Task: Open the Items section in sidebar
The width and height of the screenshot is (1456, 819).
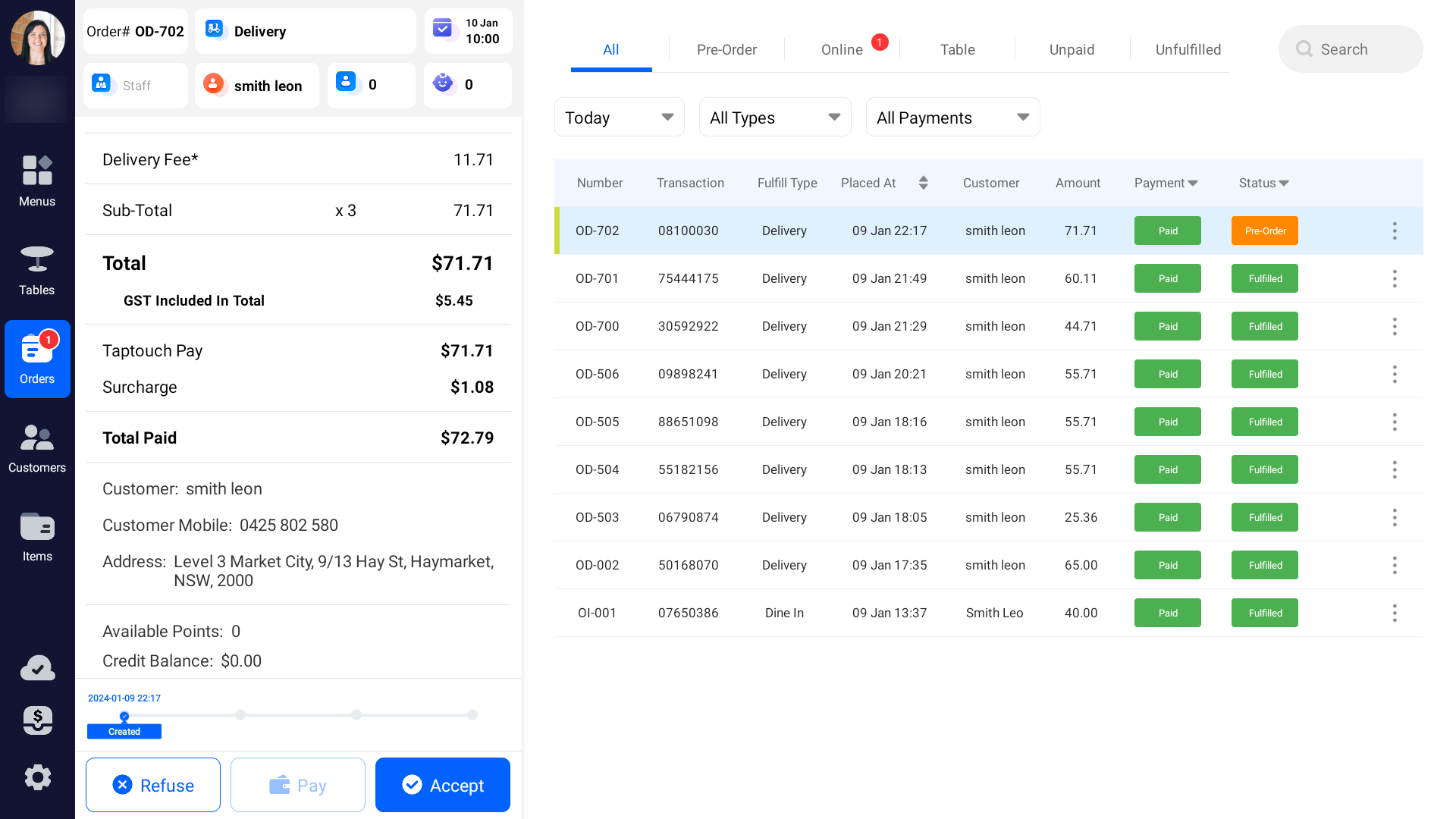Action: coord(37,536)
